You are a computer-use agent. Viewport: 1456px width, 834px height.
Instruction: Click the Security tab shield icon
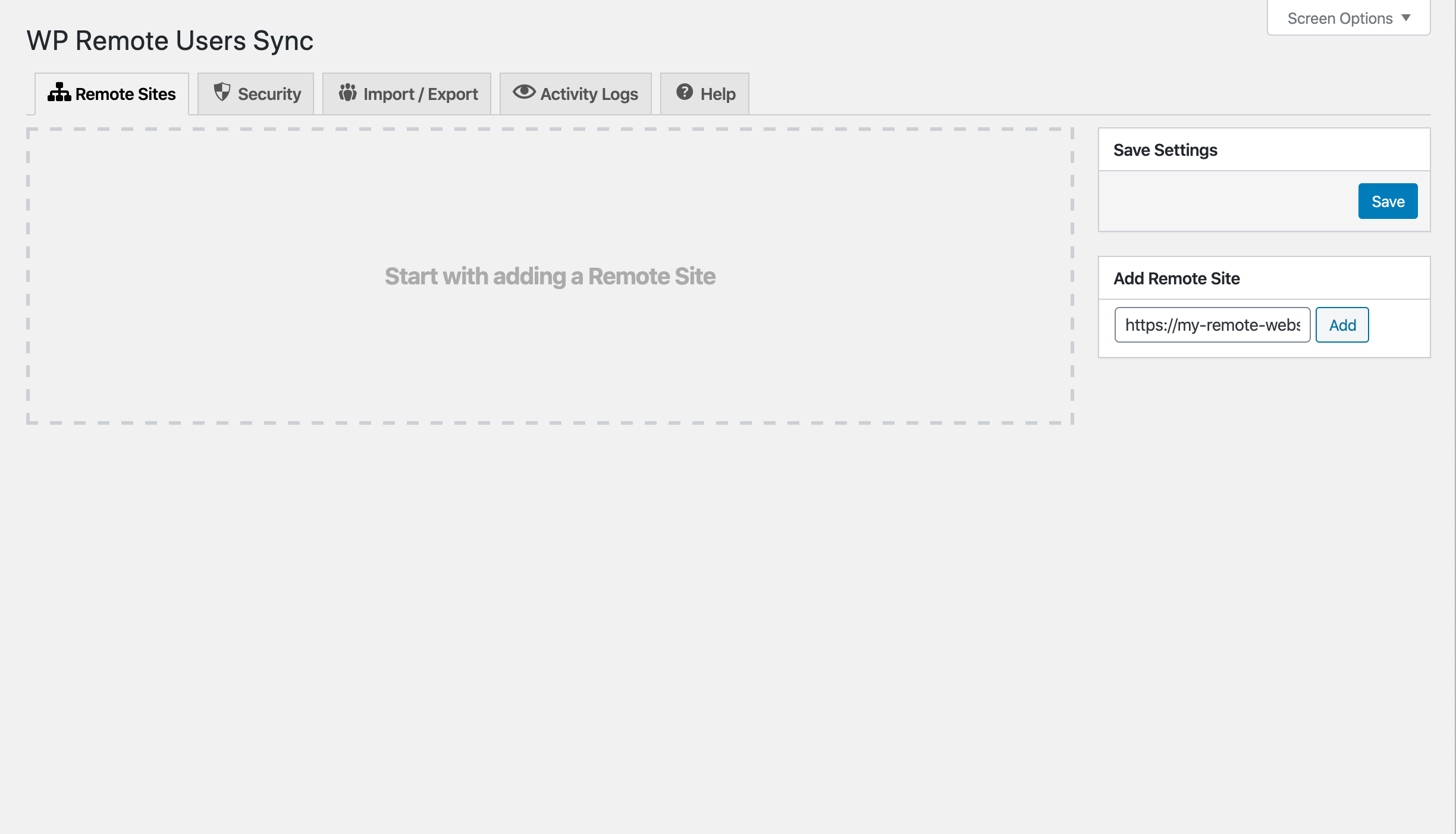[x=221, y=93]
